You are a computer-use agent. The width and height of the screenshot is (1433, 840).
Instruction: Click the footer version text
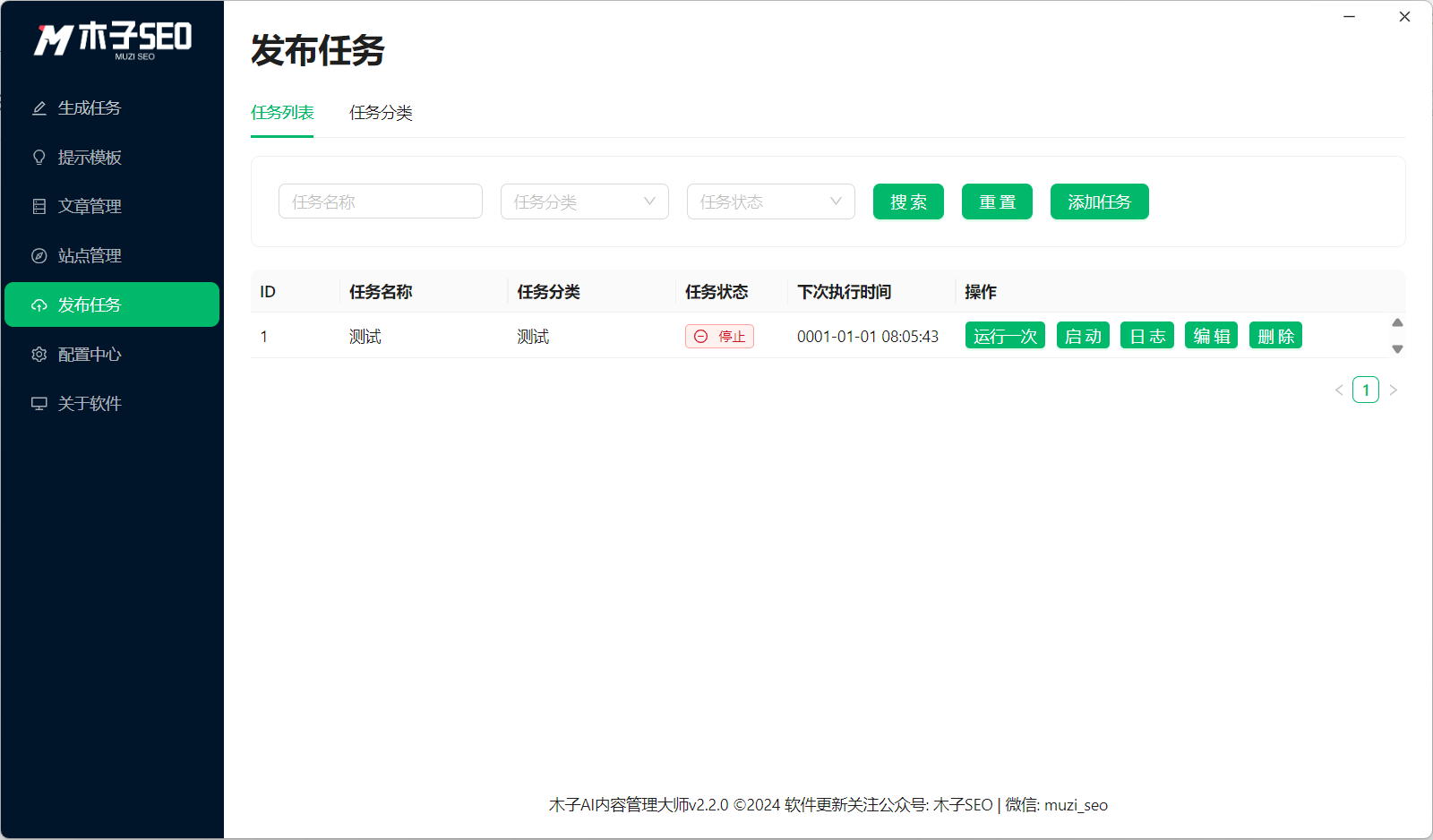click(x=828, y=805)
